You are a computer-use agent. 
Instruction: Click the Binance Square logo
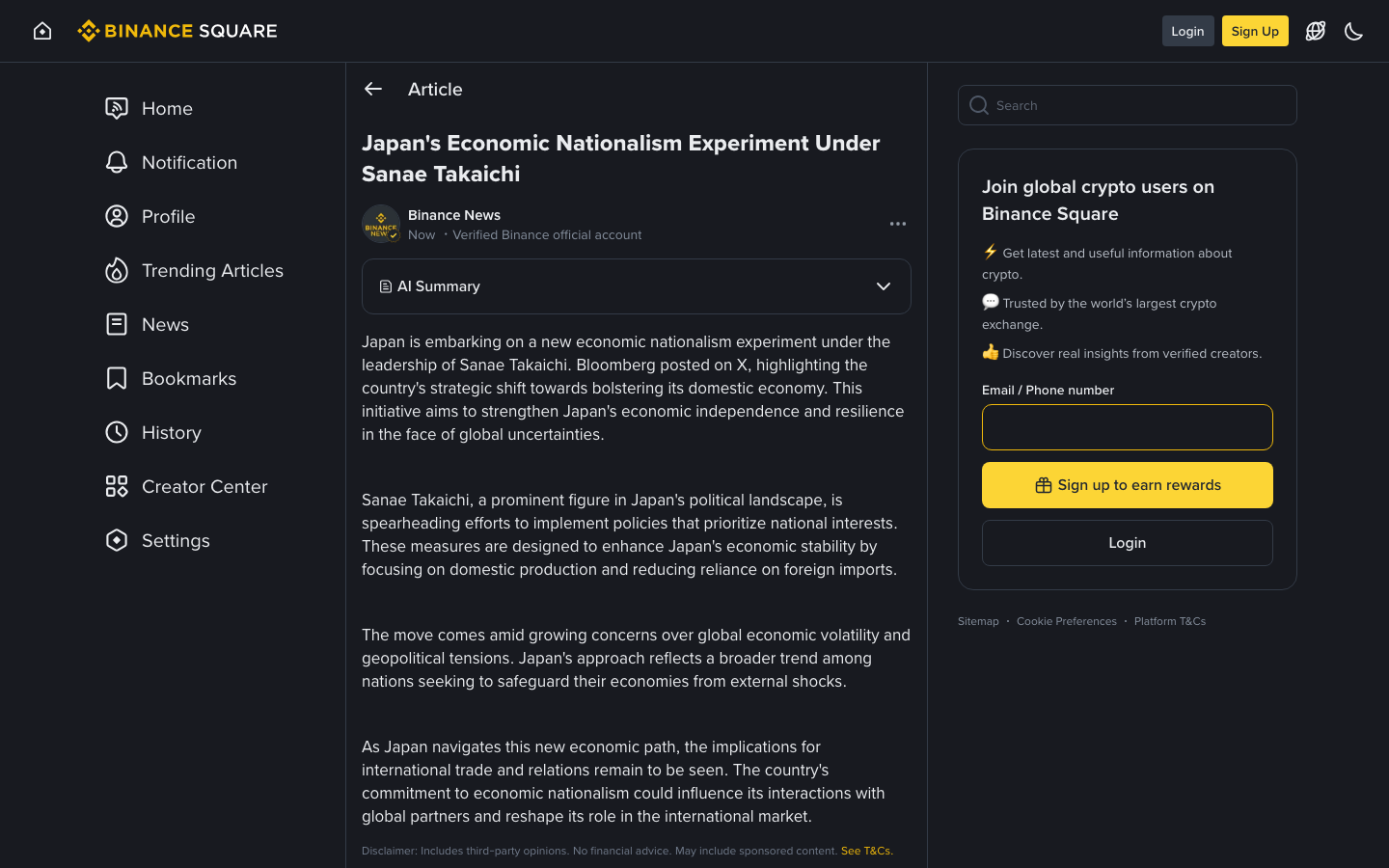coord(177,30)
